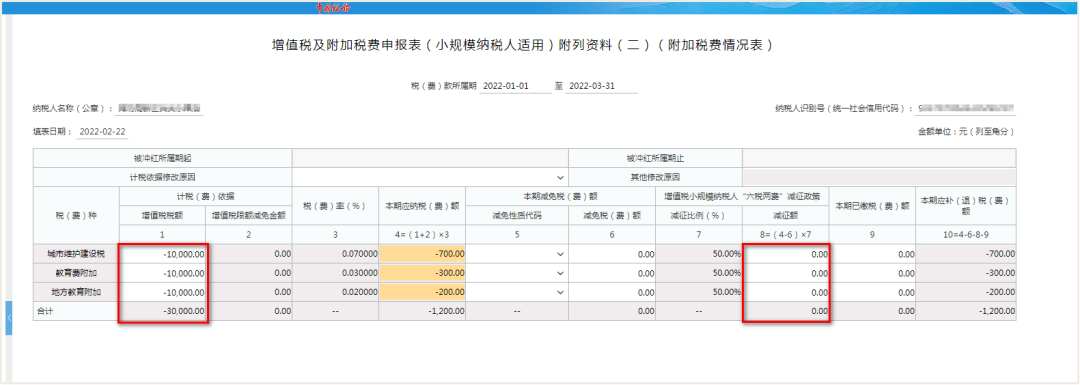
Task: Edit 本期已缴税额 for 城市维护建设税 row
Action: click(873, 254)
